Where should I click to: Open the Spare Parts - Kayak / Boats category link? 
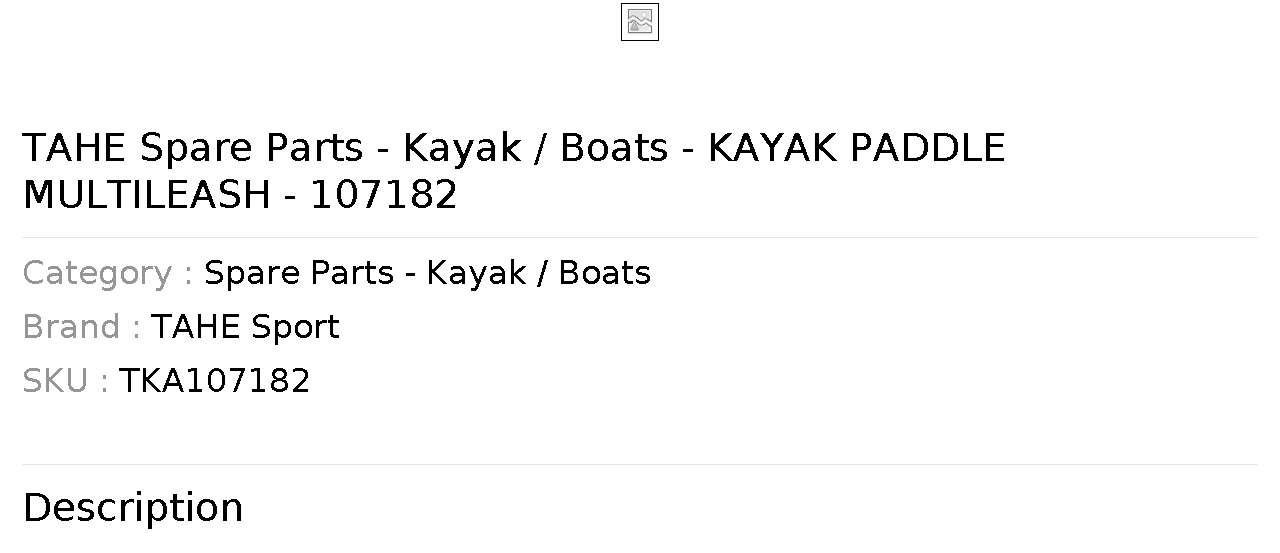click(x=427, y=273)
